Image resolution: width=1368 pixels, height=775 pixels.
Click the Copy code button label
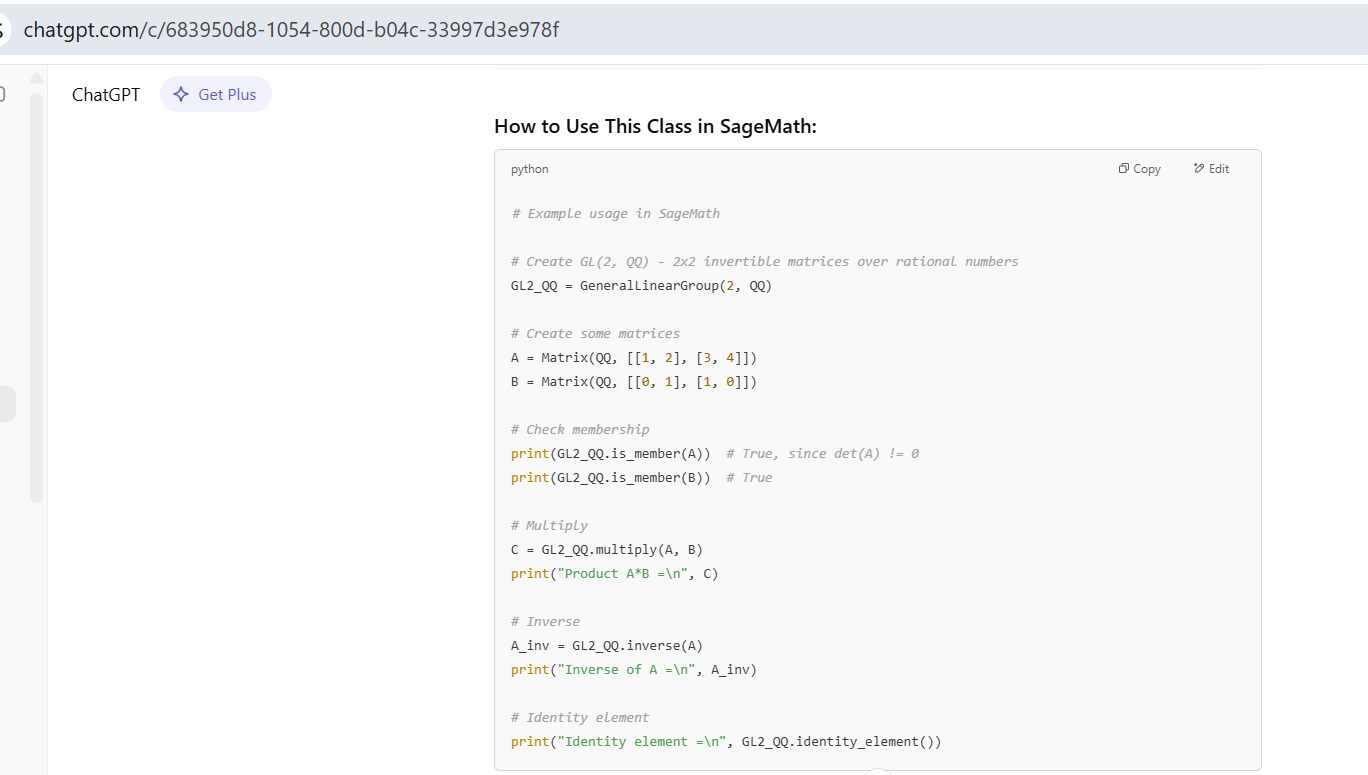click(1147, 169)
